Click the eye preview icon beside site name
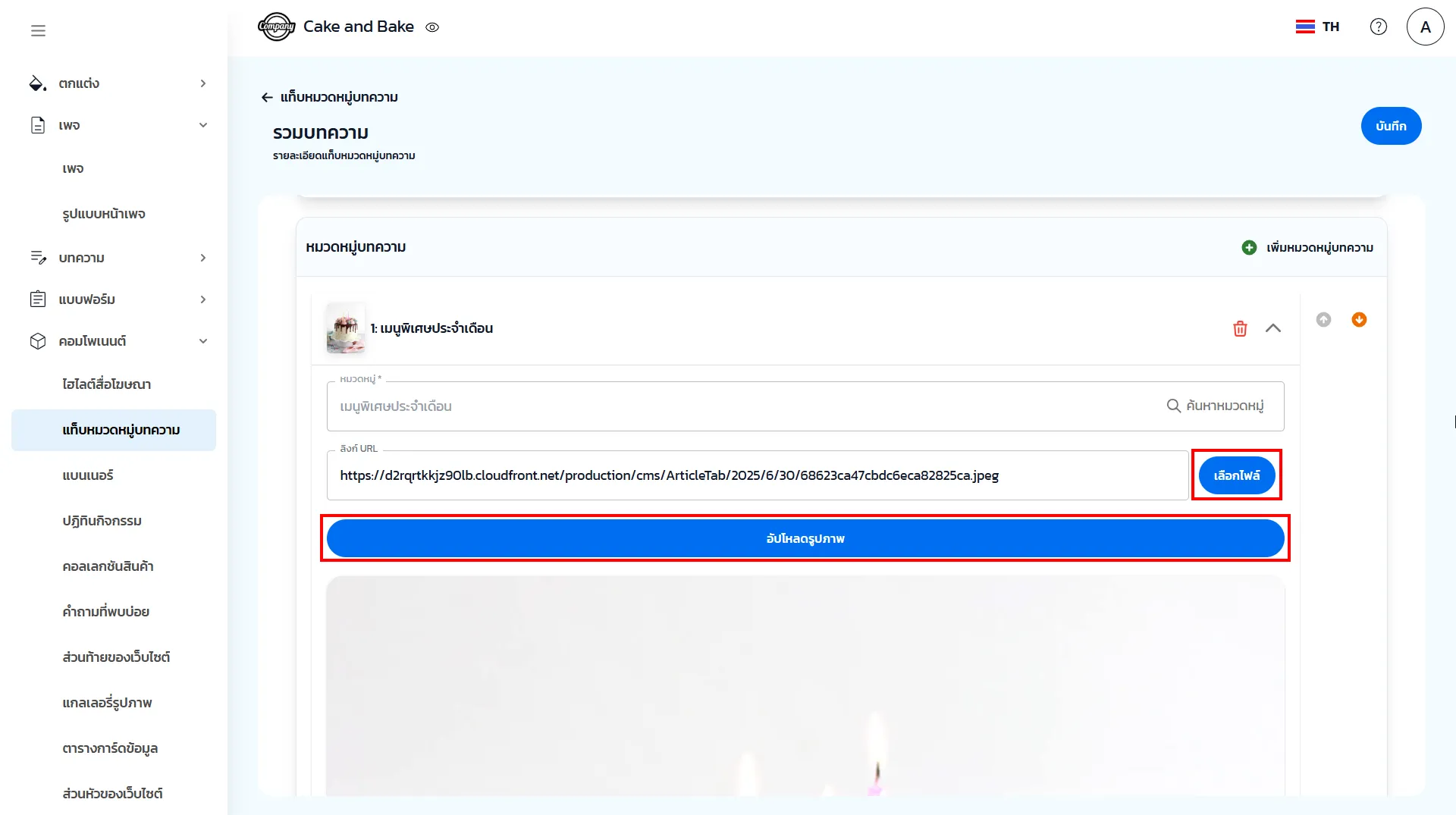This screenshot has height=815, width=1456. 432,27
